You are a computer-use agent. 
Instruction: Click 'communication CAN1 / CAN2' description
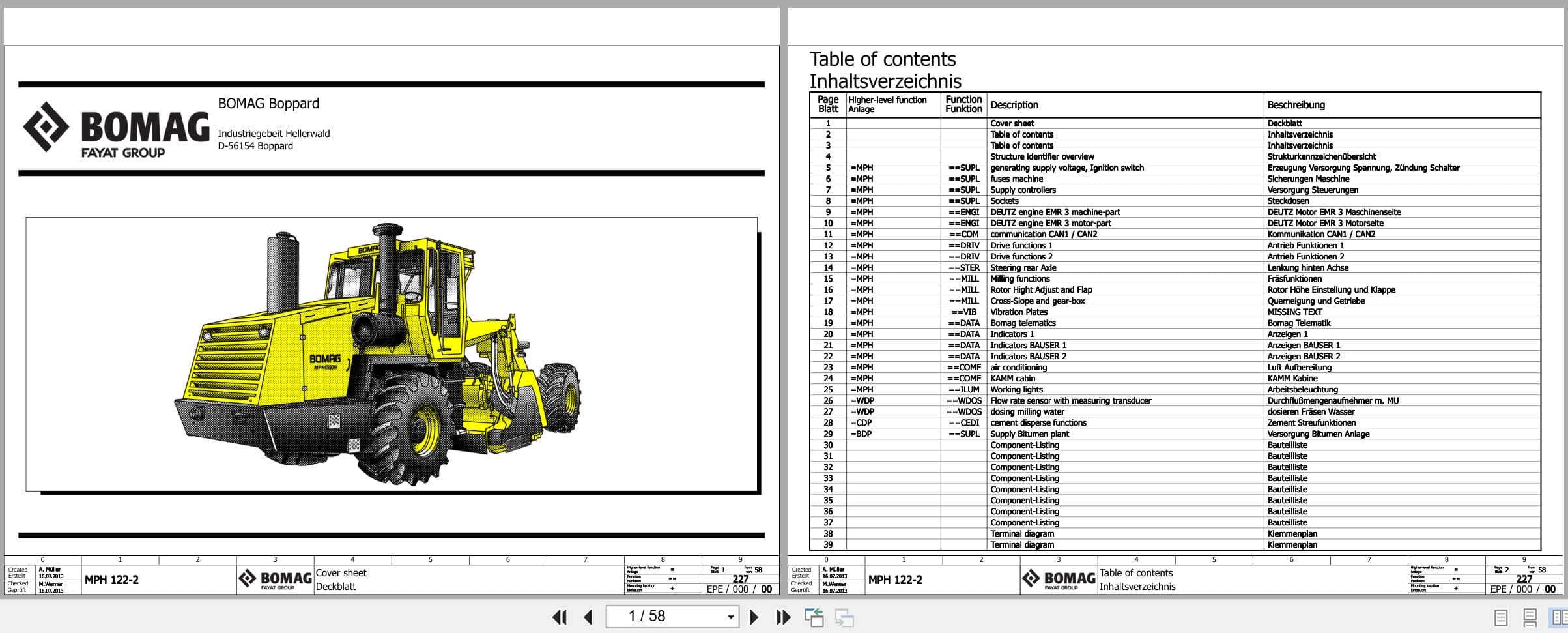1044,234
